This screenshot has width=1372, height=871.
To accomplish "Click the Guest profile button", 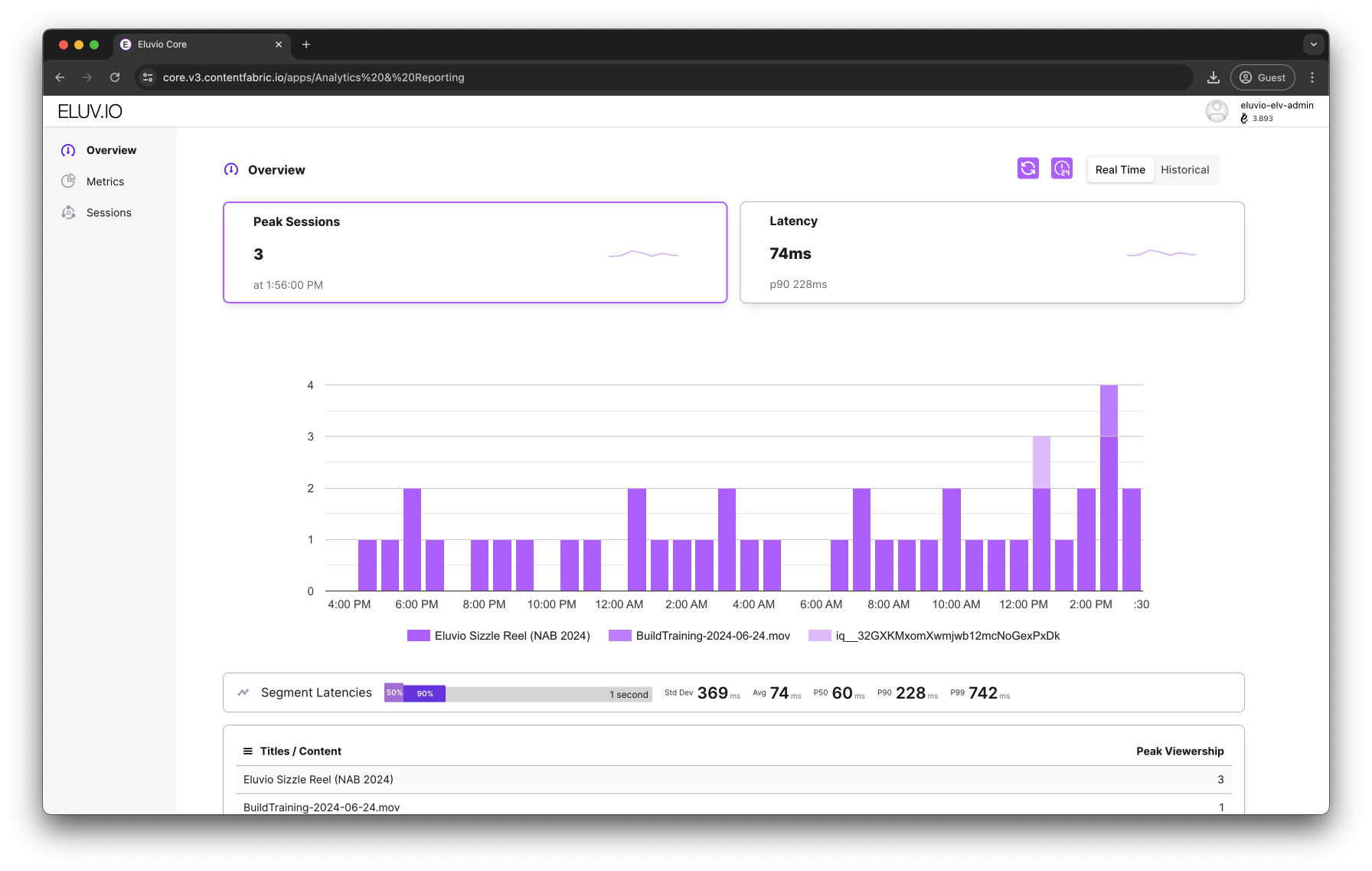I will pos(1263,77).
